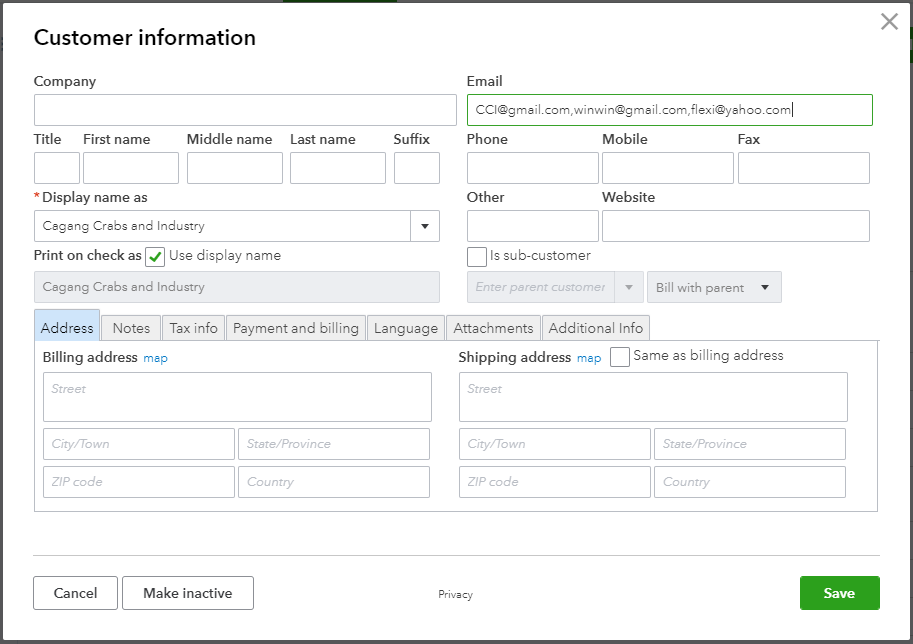Click the billing City/Town field
Viewport: 913px width, 644px height.
pos(139,444)
